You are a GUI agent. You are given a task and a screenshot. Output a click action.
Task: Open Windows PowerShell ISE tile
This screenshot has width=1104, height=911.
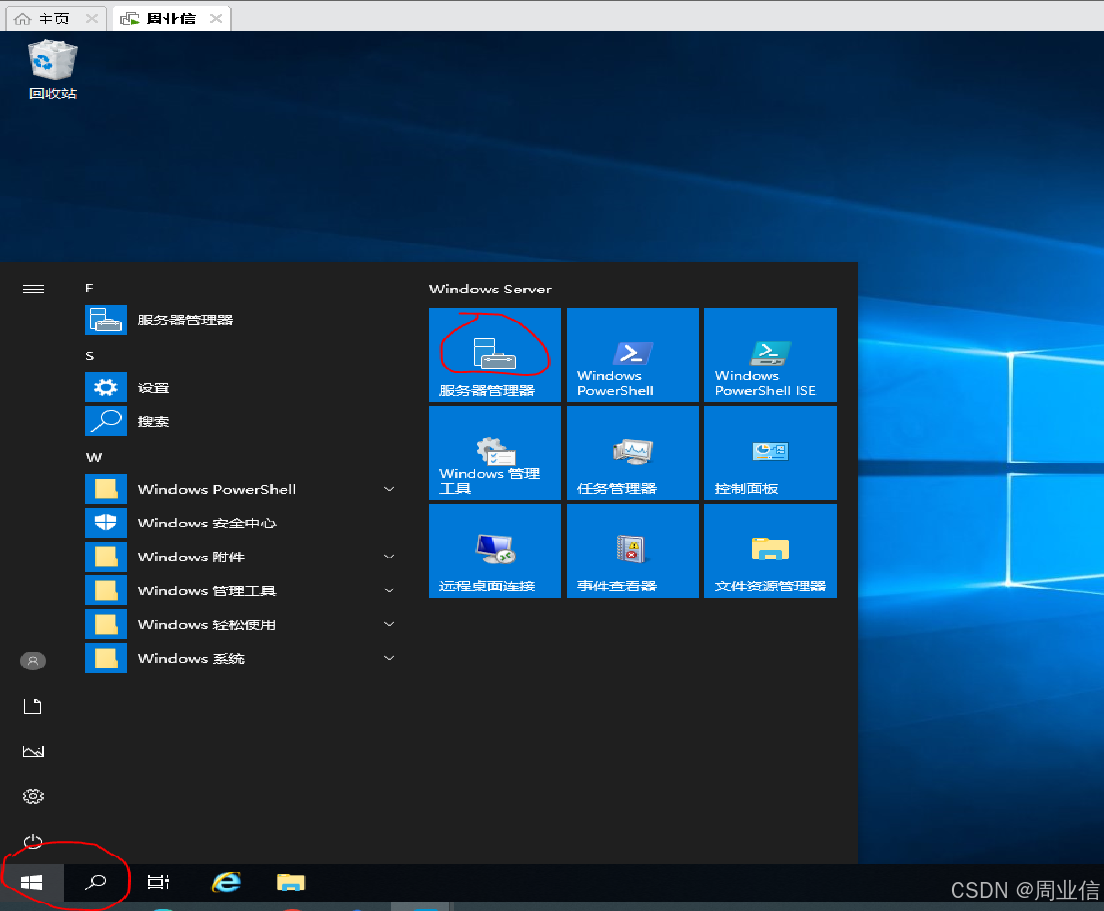pos(770,354)
